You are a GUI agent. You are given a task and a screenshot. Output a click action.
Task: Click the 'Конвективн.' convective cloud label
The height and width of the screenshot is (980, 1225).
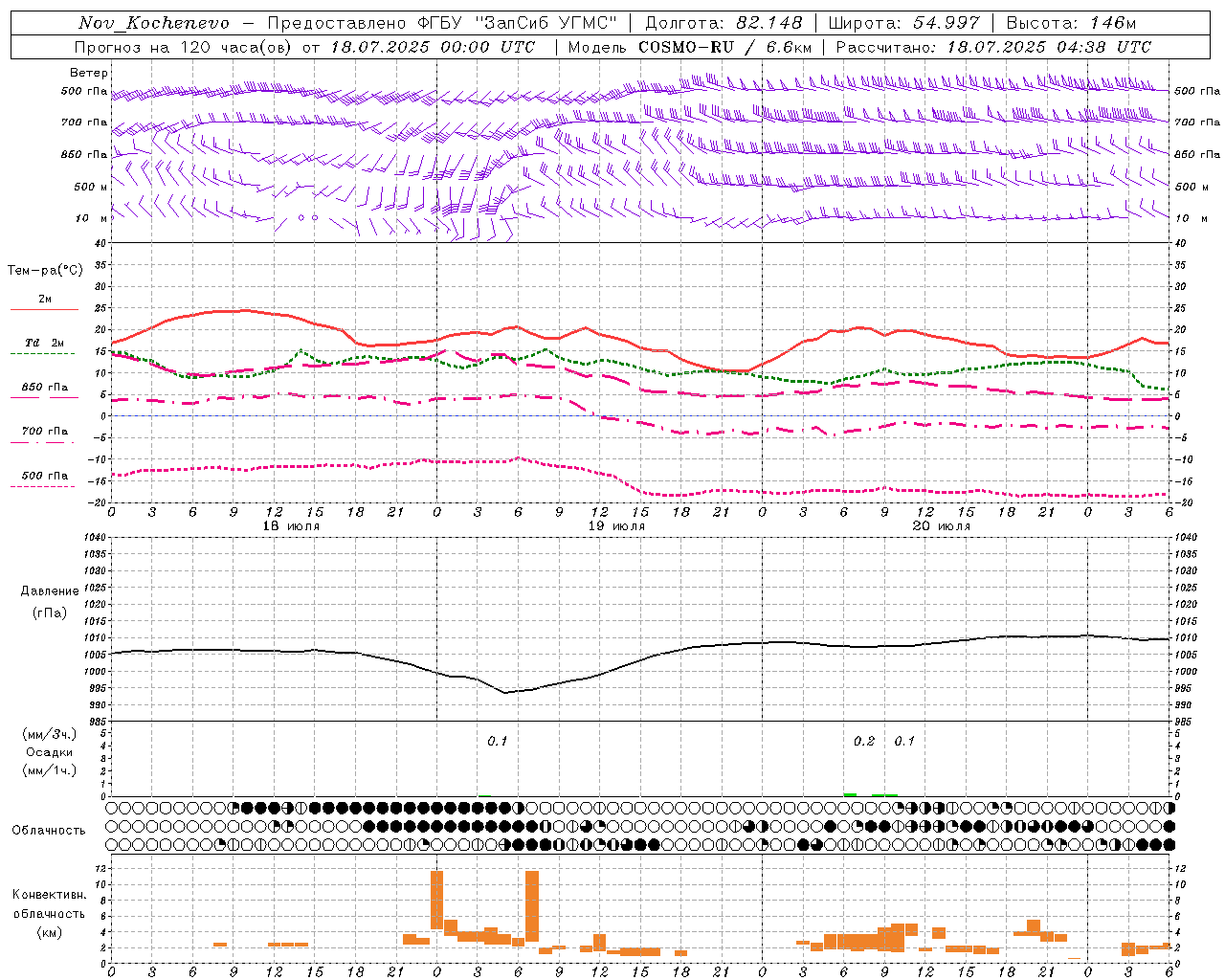tap(49, 895)
